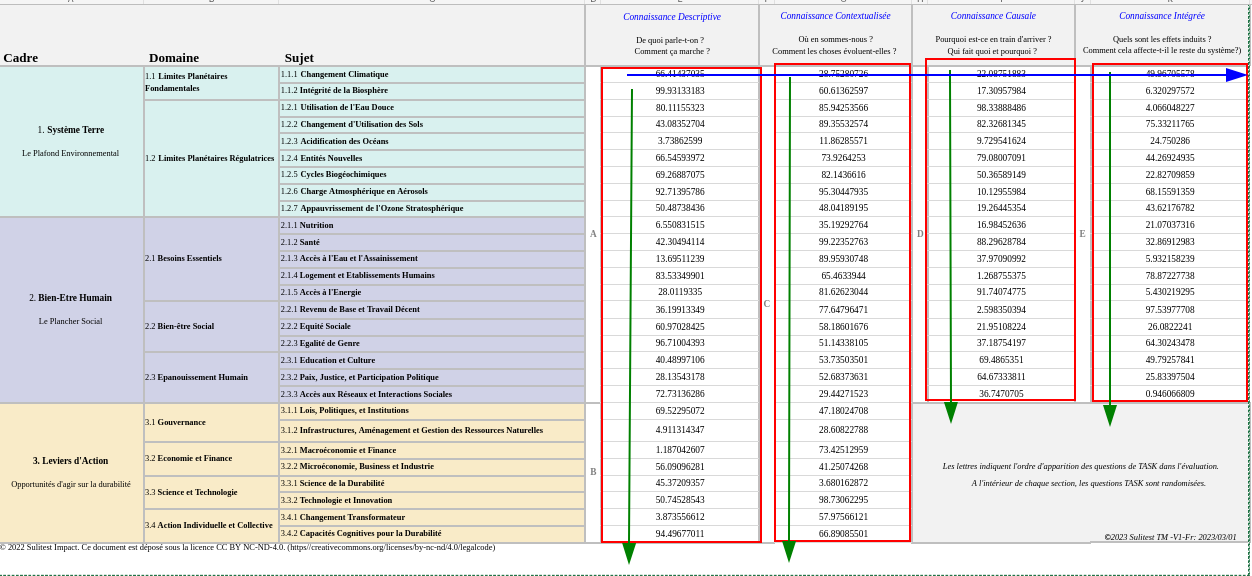Click the Connaissance Contextualisée column header
The width and height of the screenshot is (1252, 576).
834,16
